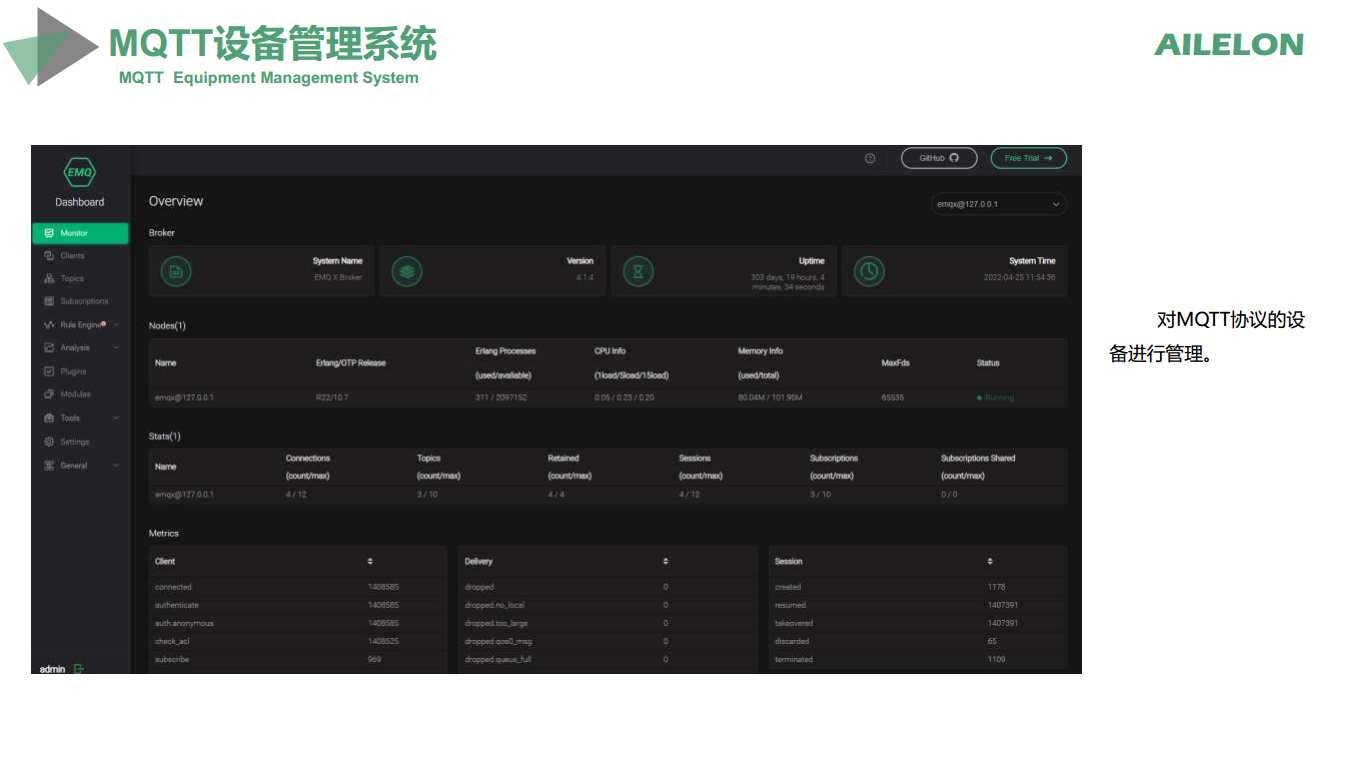Open the Topics menu item
1350x759 pixels.
point(80,279)
